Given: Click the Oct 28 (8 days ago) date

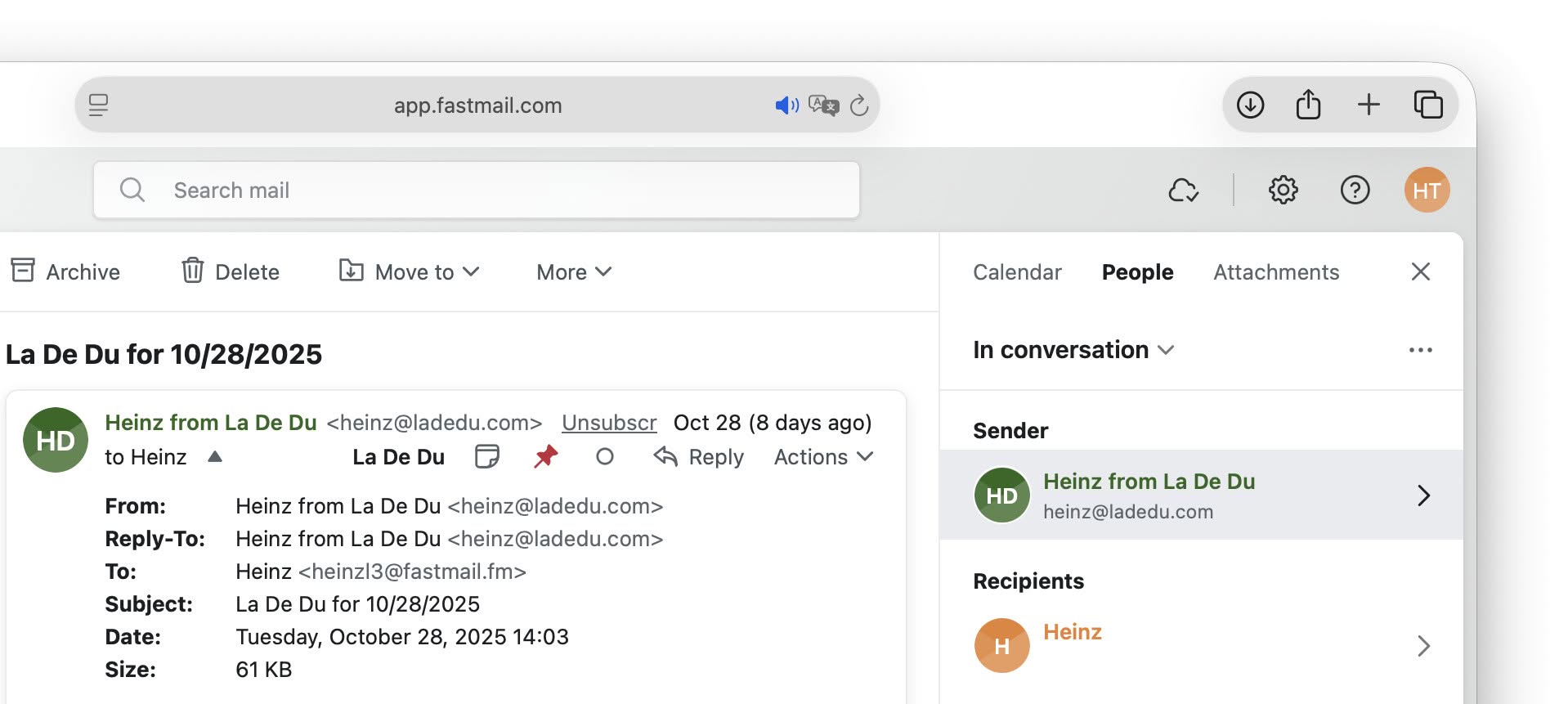Looking at the screenshot, I should pos(773,423).
